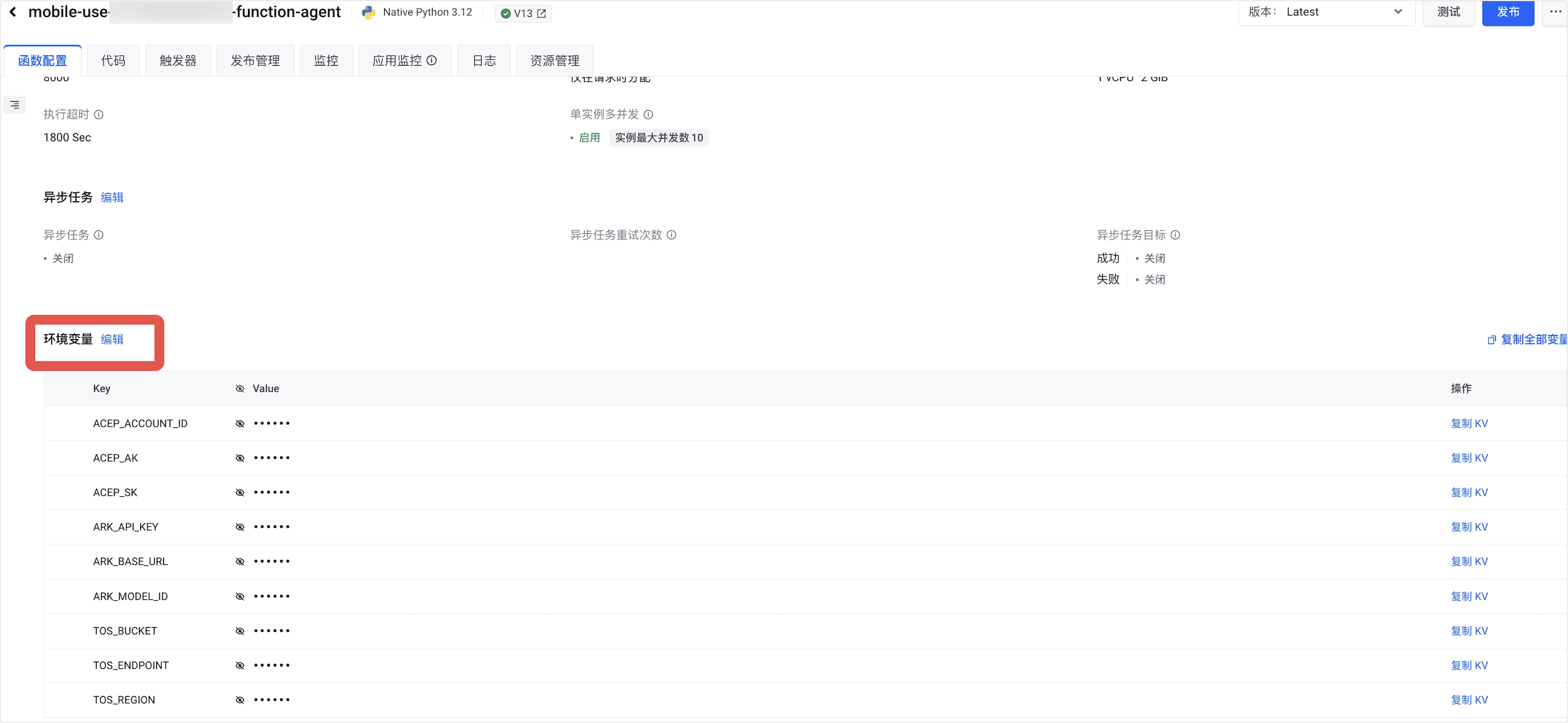1568x723 pixels.
Task: Reveal the ACEP_ACCOUNT_ID hidden value
Action: (240, 423)
